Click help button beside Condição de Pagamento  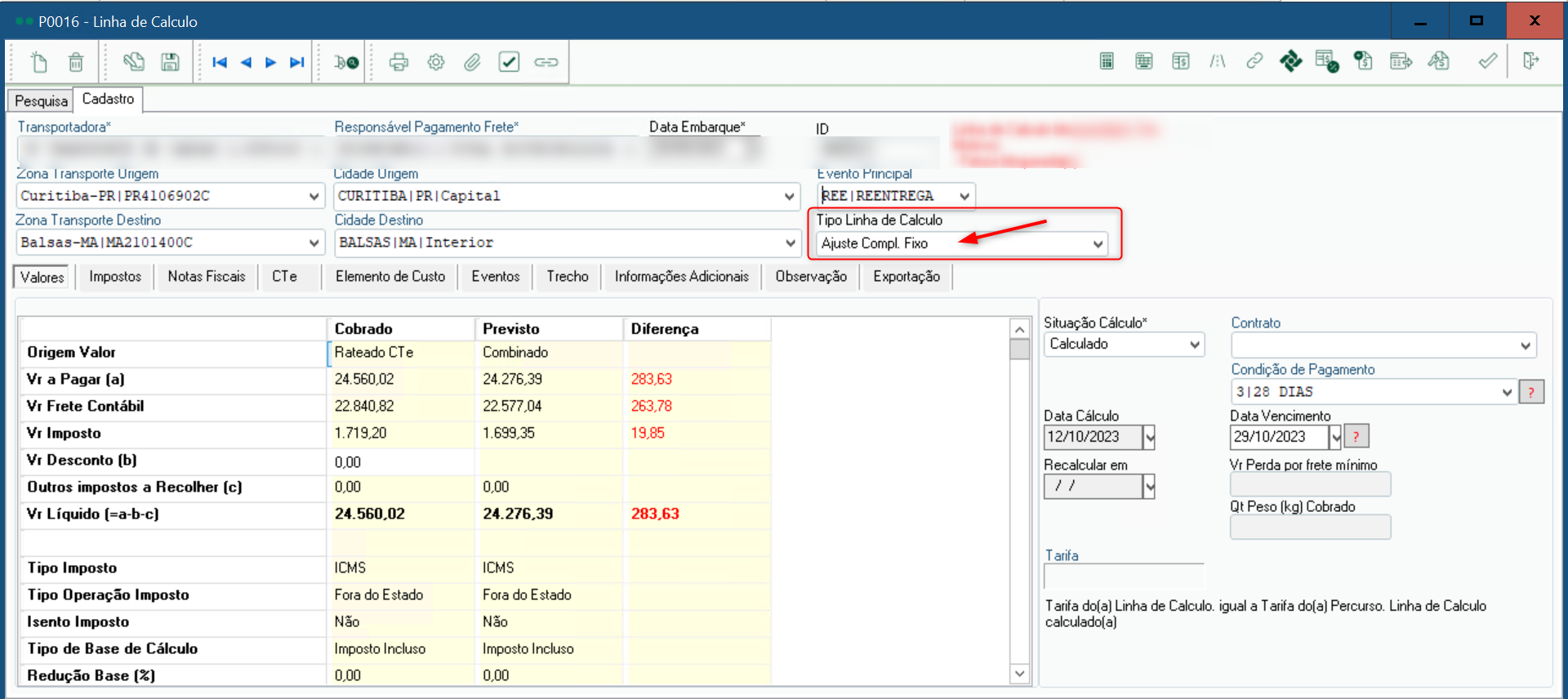click(1531, 392)
